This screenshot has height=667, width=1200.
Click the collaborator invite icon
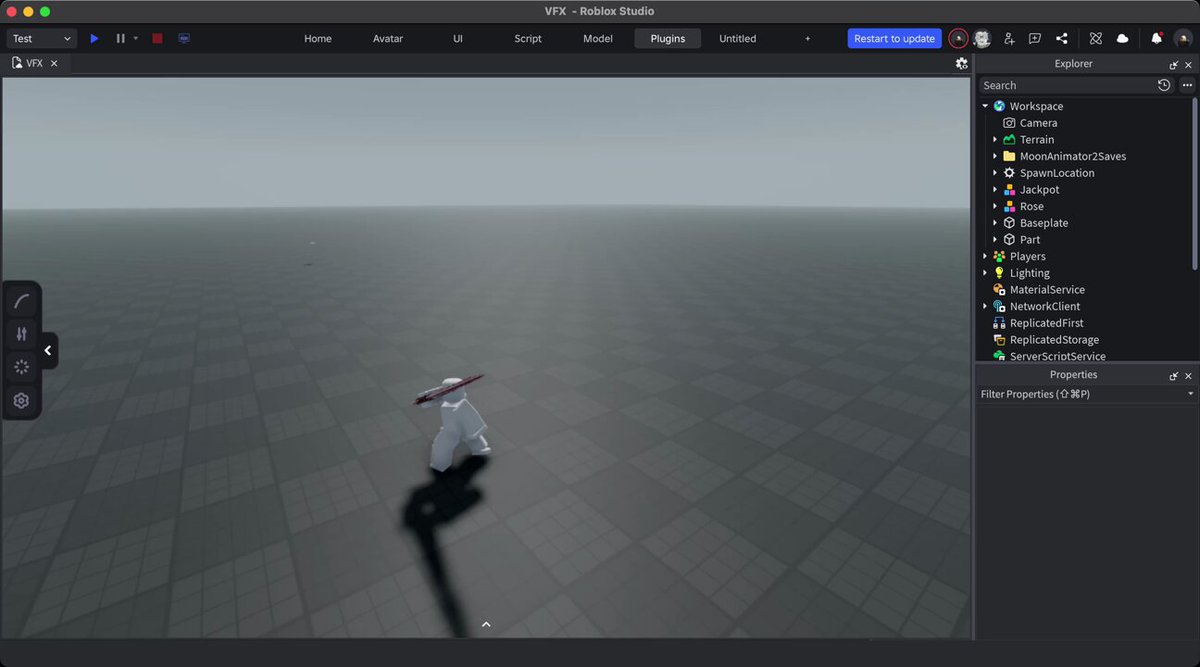coord(1008,38)
